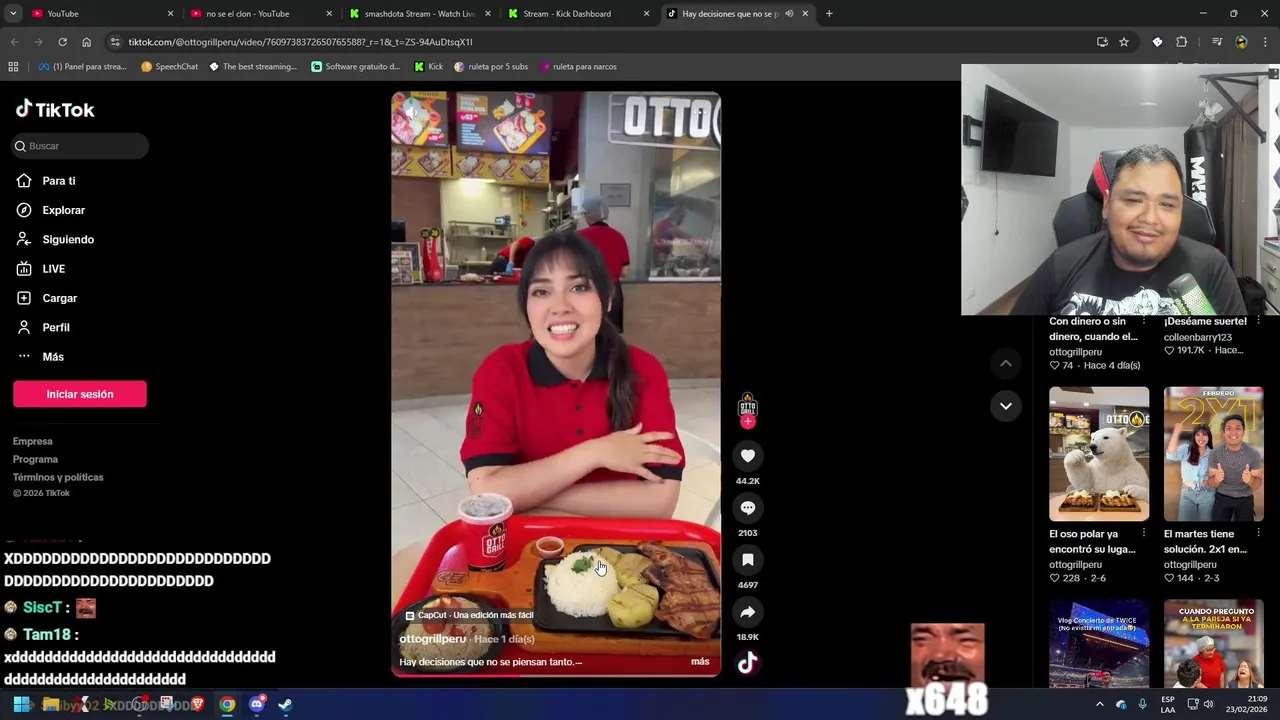This screenshot has width=1280, height=720.
Task: Go to next video with down chevron
Action: 1005,406
